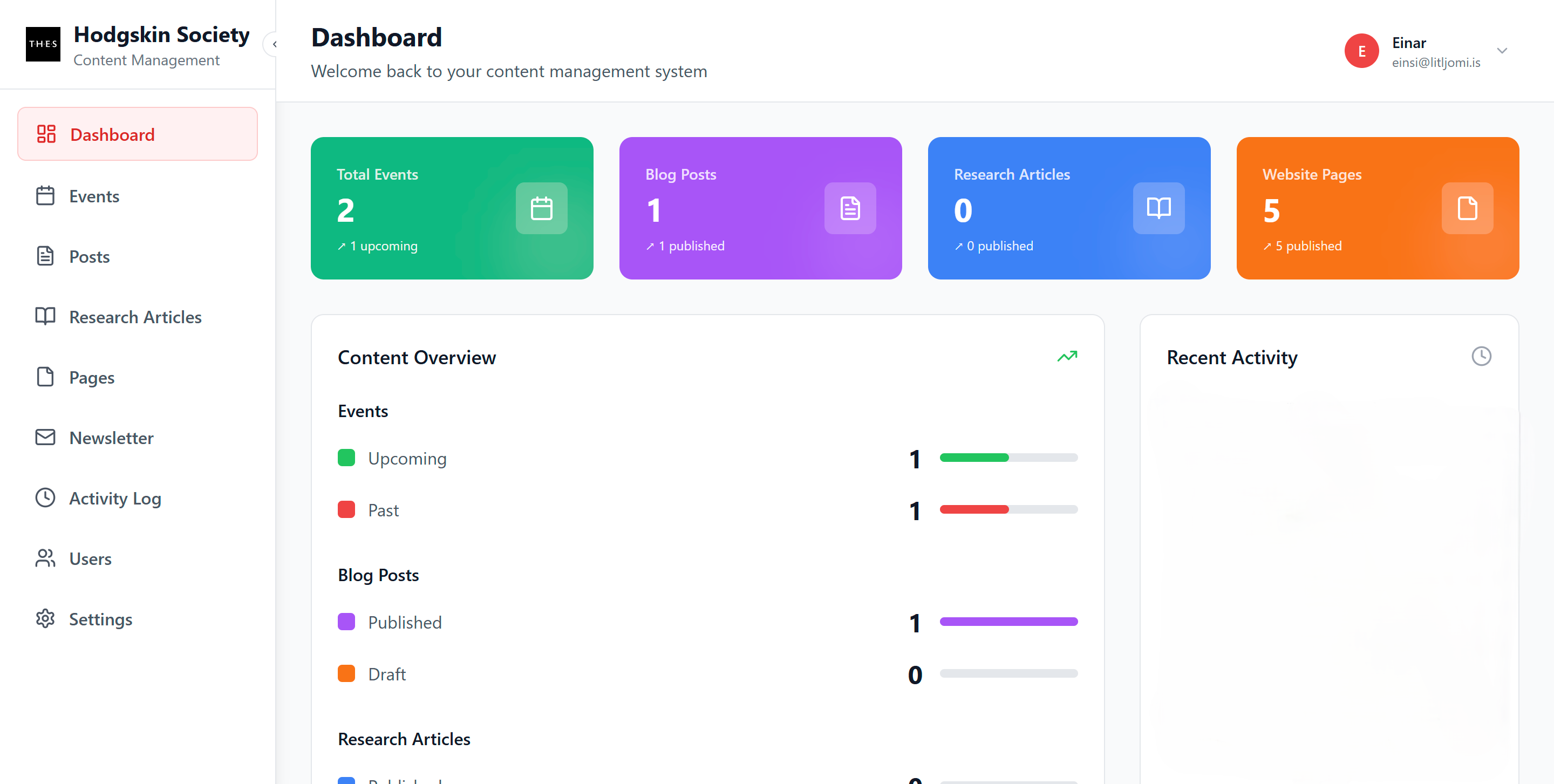1554x784 pixels.
Task: Navigate to Events via the sidebar menu
Action: click(x=94, y=195)
